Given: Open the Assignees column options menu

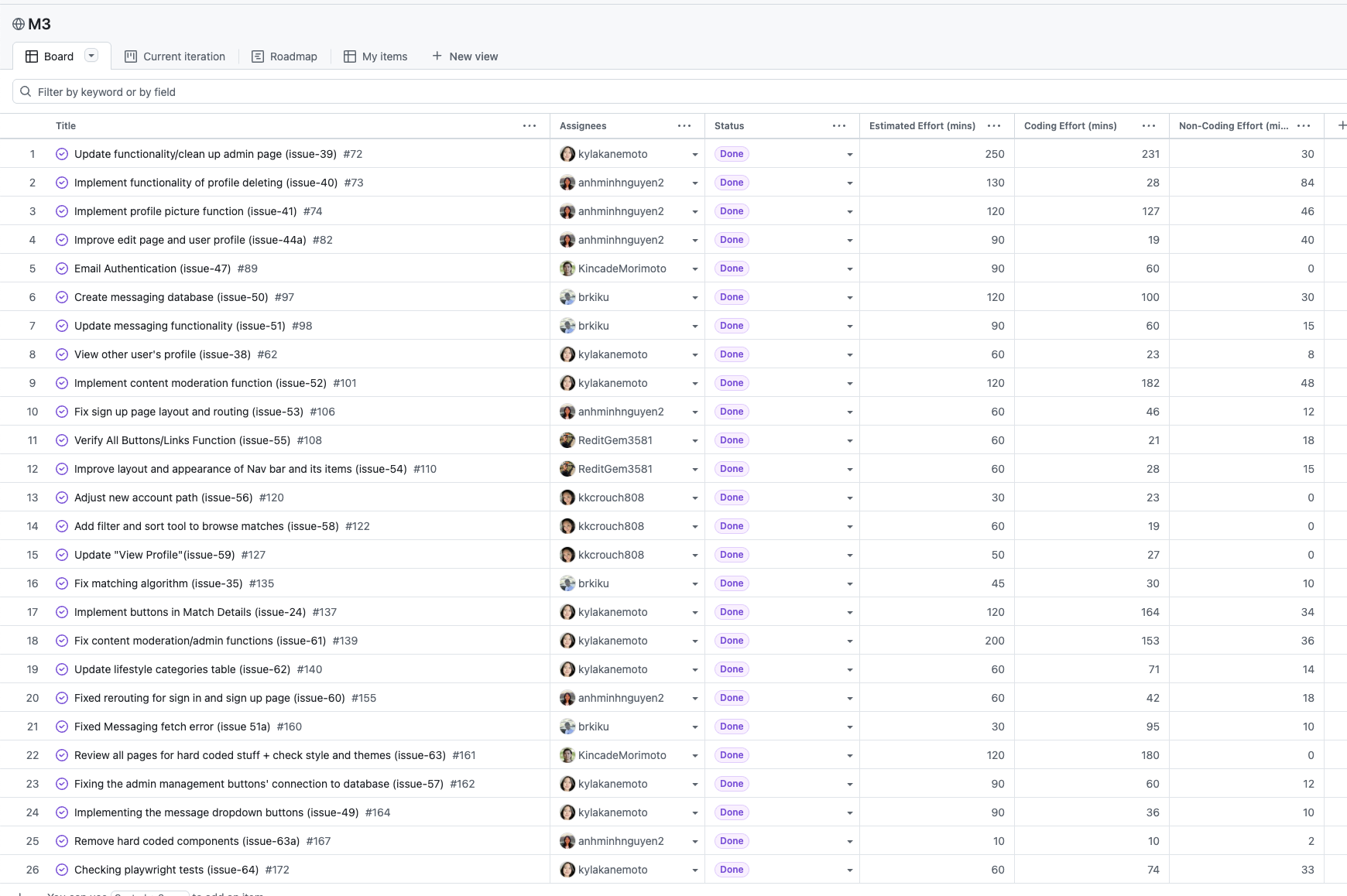Looking at the screenshot, I should point(684,125).
